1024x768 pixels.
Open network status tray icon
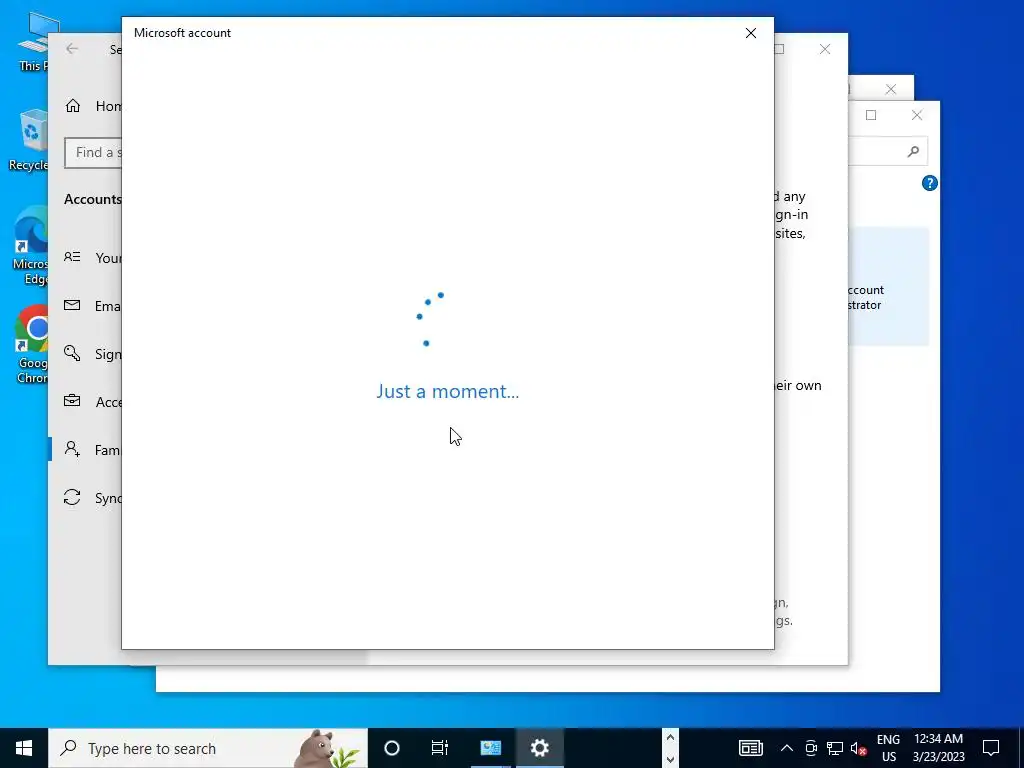(x=835, y=748)
